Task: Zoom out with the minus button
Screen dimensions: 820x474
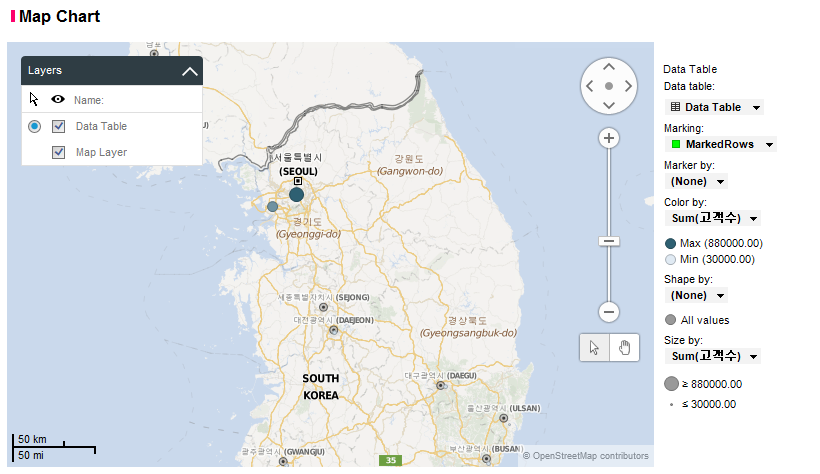Action: [x=609, y=312]
